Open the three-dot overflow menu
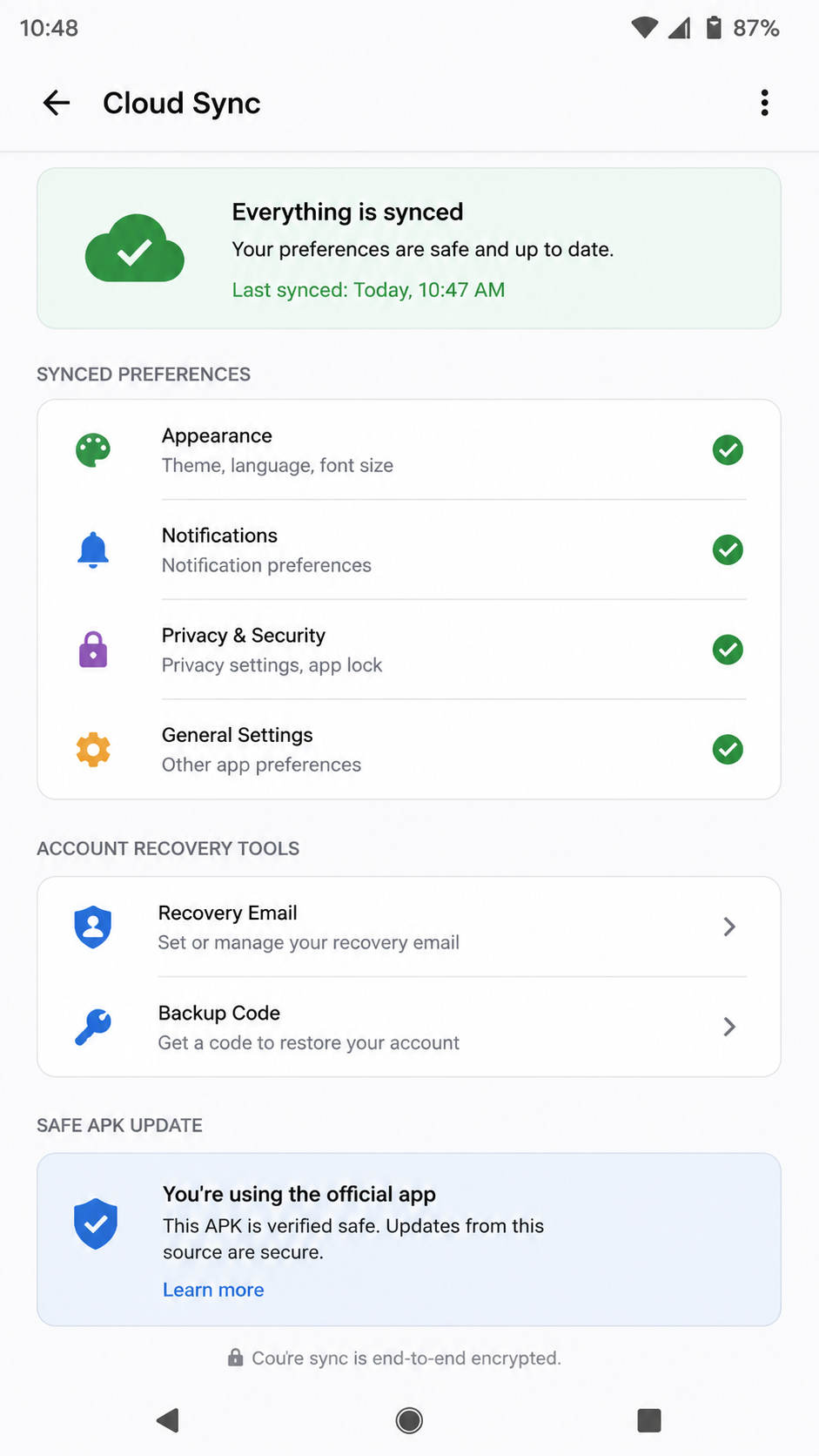The width and height of the screenshot is (819, 1456). pos(764,103)
